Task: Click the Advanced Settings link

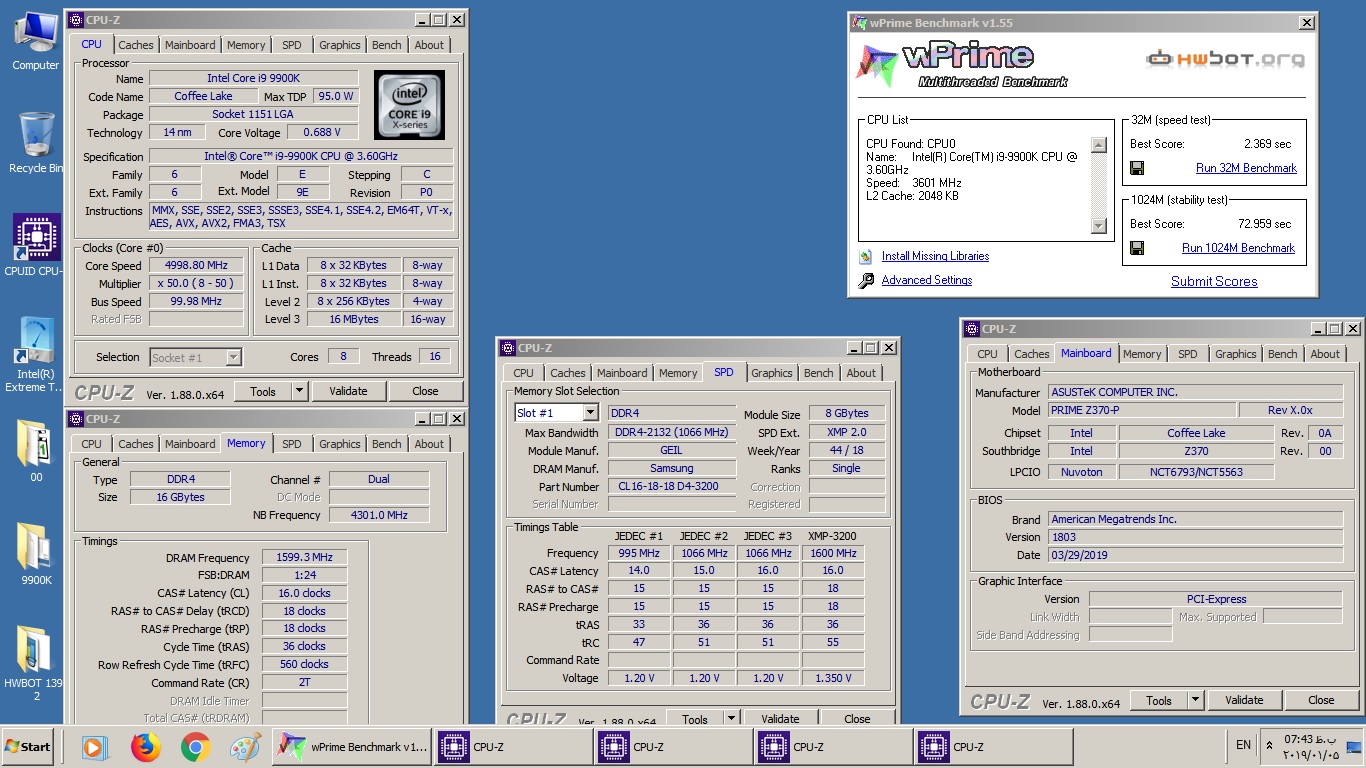Action: click(x=927, y=280)
